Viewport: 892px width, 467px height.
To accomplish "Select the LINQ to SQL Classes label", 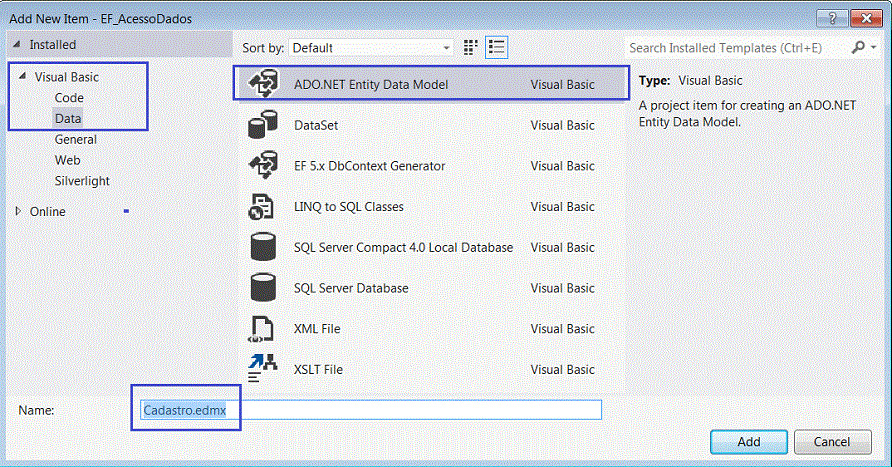I will point(349,206).
